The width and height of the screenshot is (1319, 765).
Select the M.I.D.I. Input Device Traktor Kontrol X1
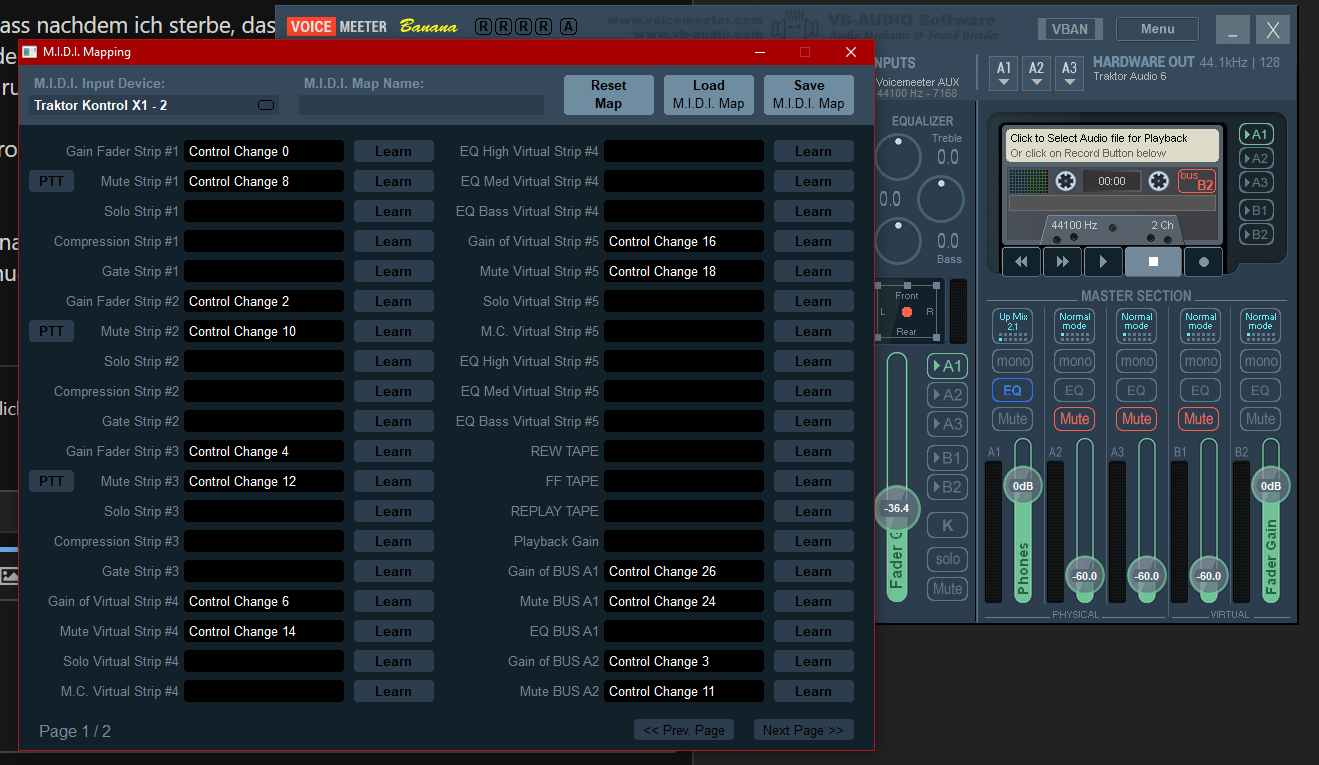tap(154, 105)
